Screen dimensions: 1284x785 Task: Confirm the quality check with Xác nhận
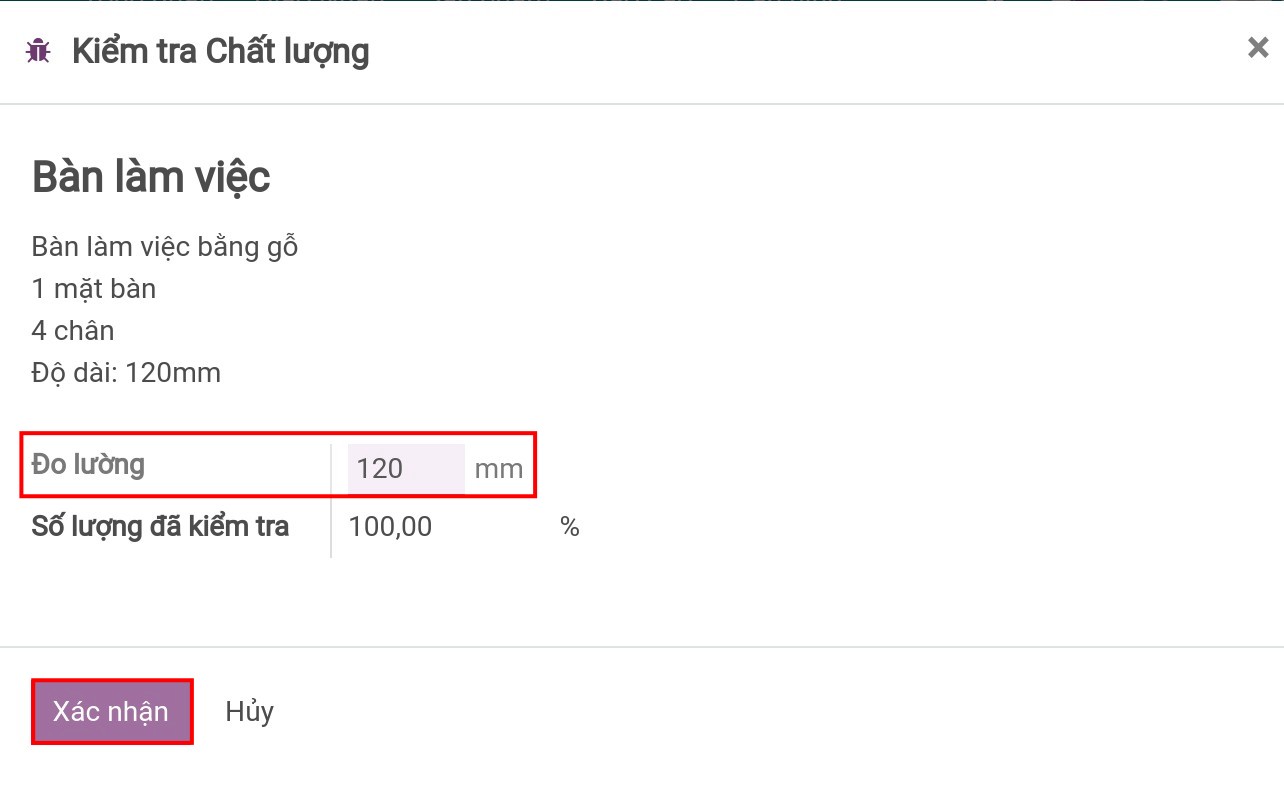[111, 711]
